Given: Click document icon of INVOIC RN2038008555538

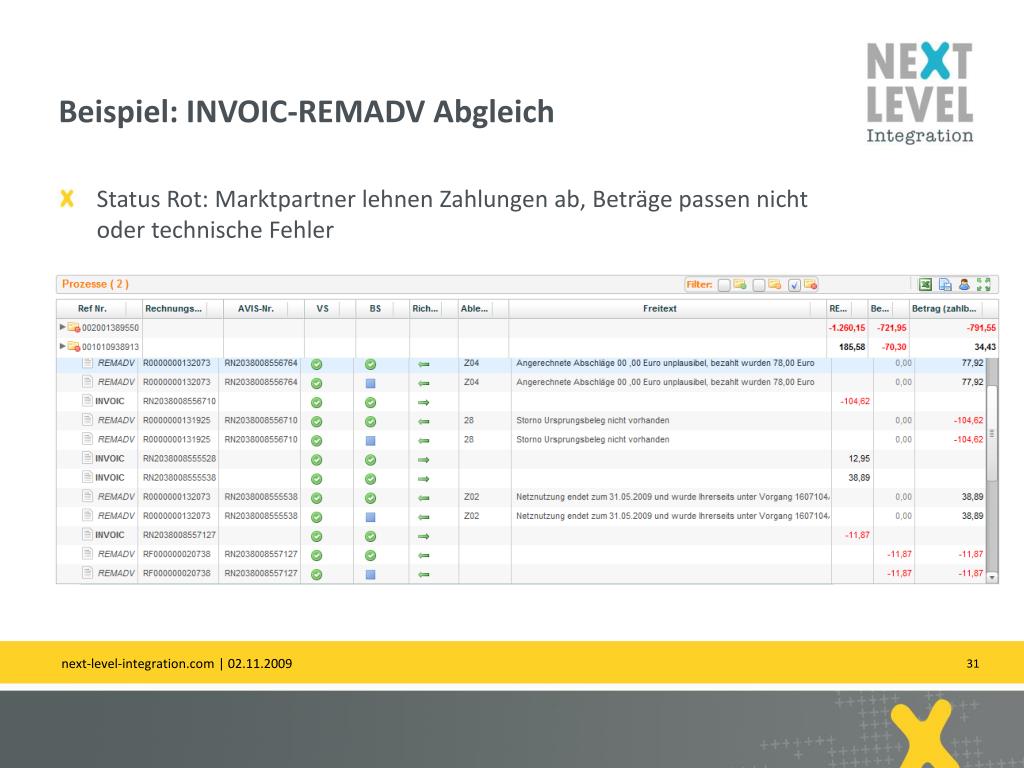Looking at the screenshot, I should 88,477.
